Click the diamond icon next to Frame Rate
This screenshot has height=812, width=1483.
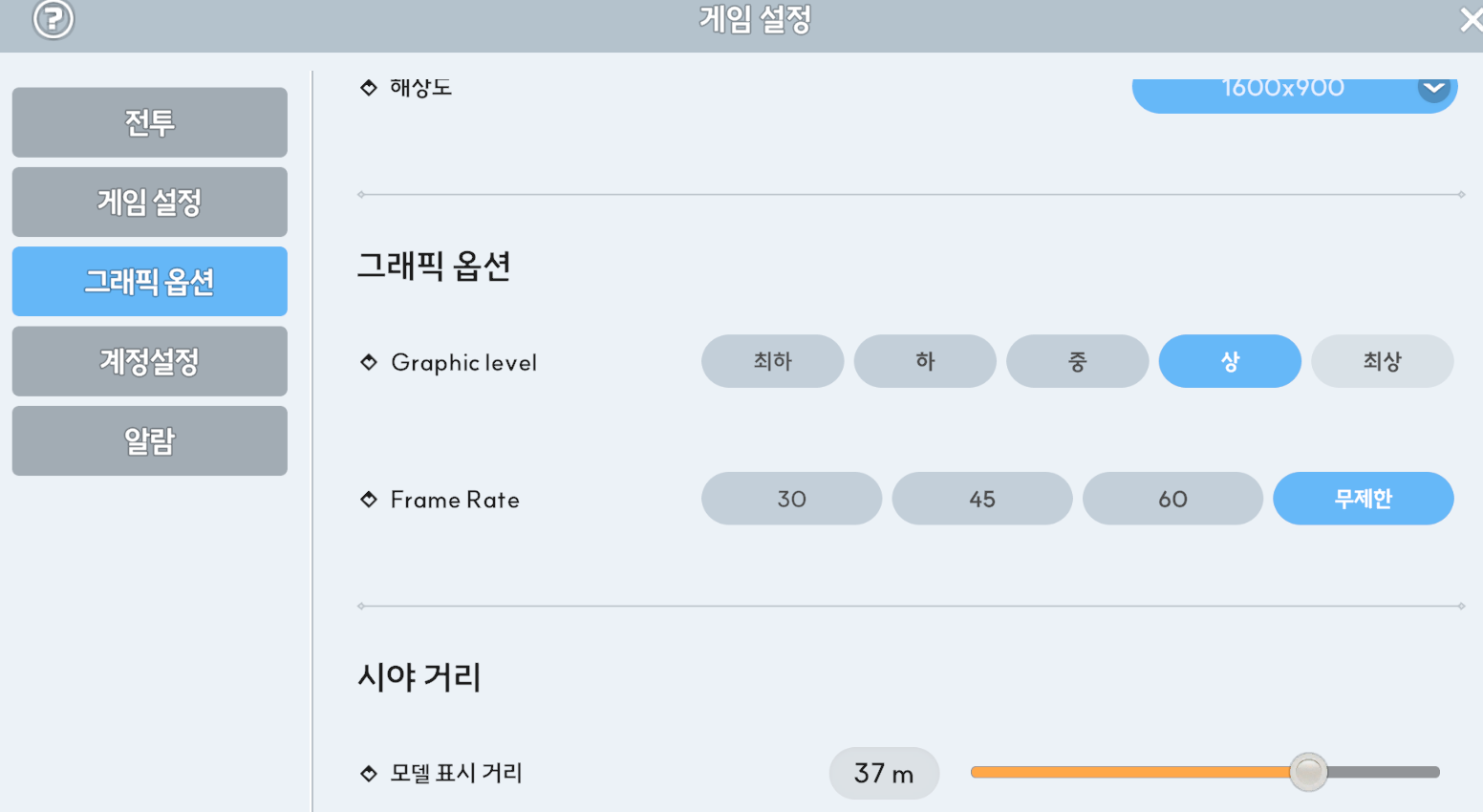point(369,500)
